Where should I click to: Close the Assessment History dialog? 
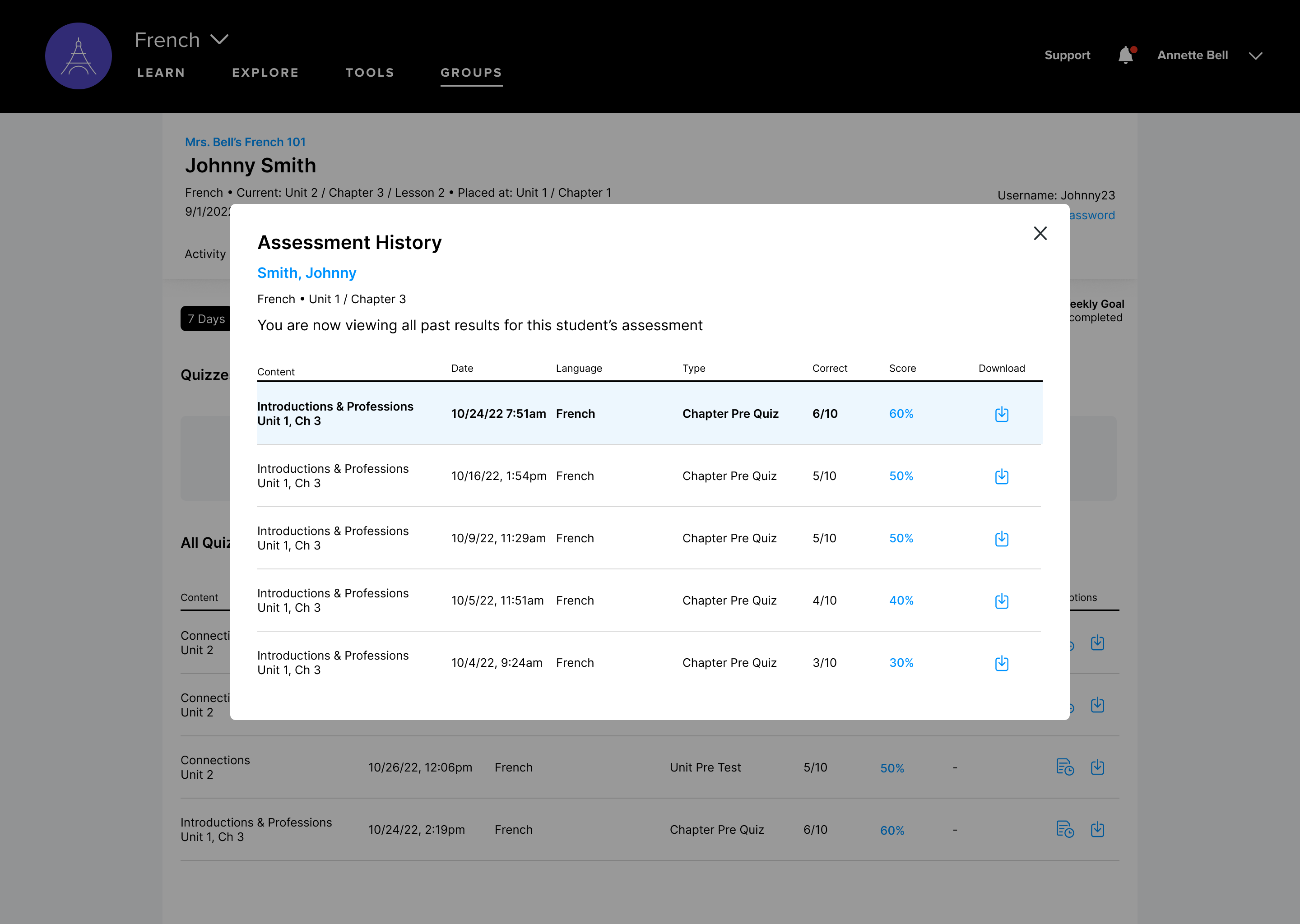1040,233
